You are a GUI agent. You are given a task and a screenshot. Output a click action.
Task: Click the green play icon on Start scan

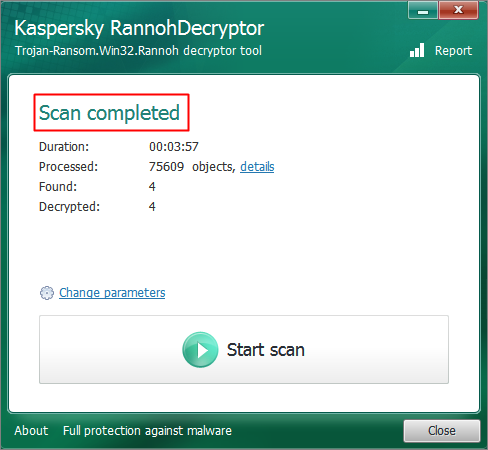point(200,350)
